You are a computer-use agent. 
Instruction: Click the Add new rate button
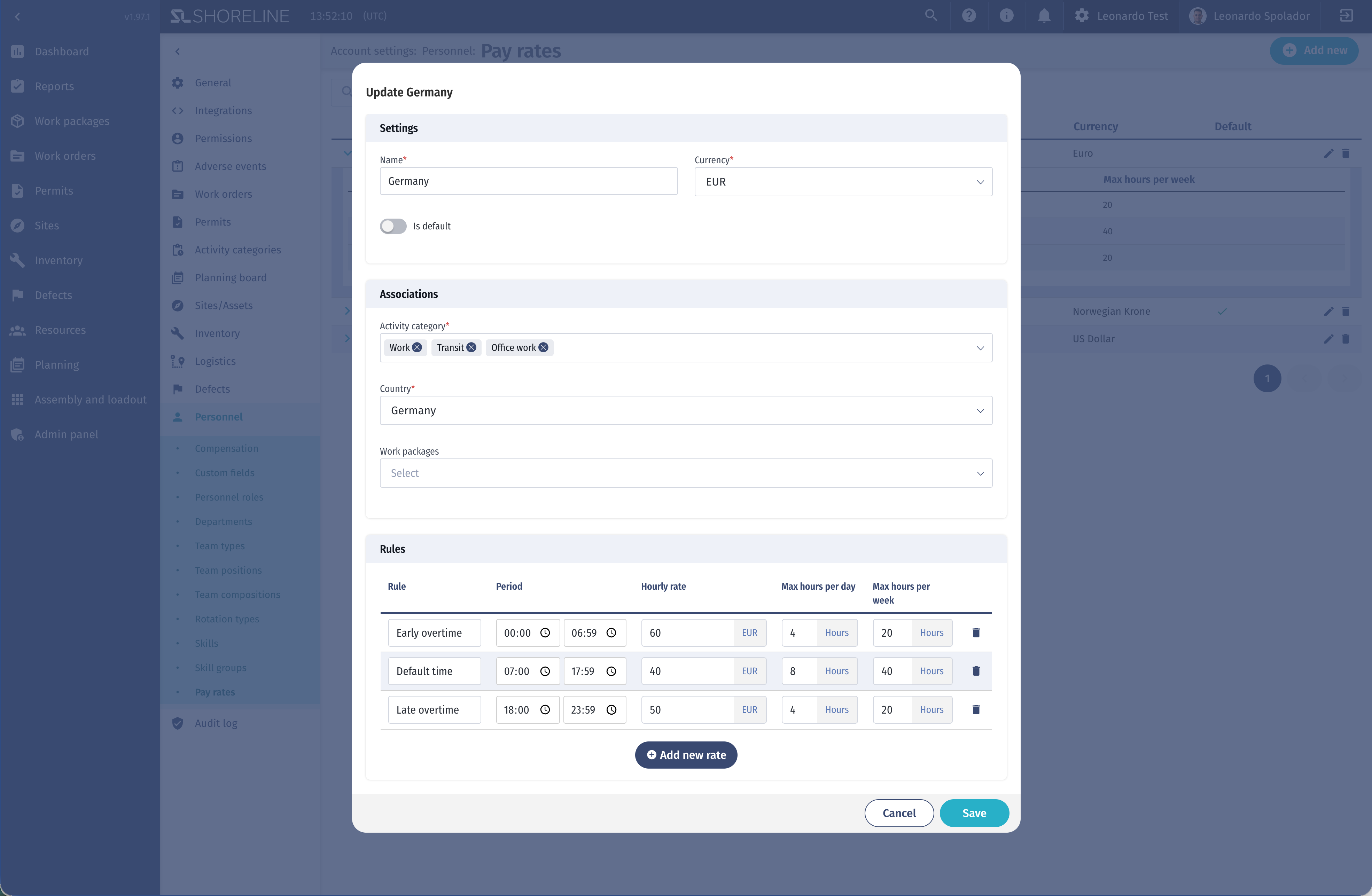(686, 755)
